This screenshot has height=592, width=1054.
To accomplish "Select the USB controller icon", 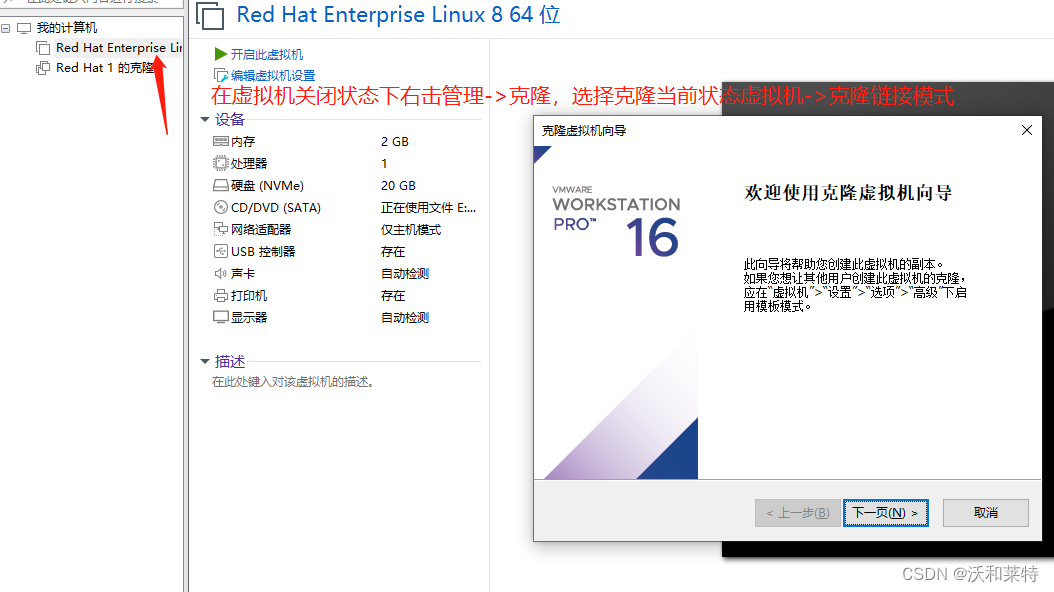I will (220, 251).
